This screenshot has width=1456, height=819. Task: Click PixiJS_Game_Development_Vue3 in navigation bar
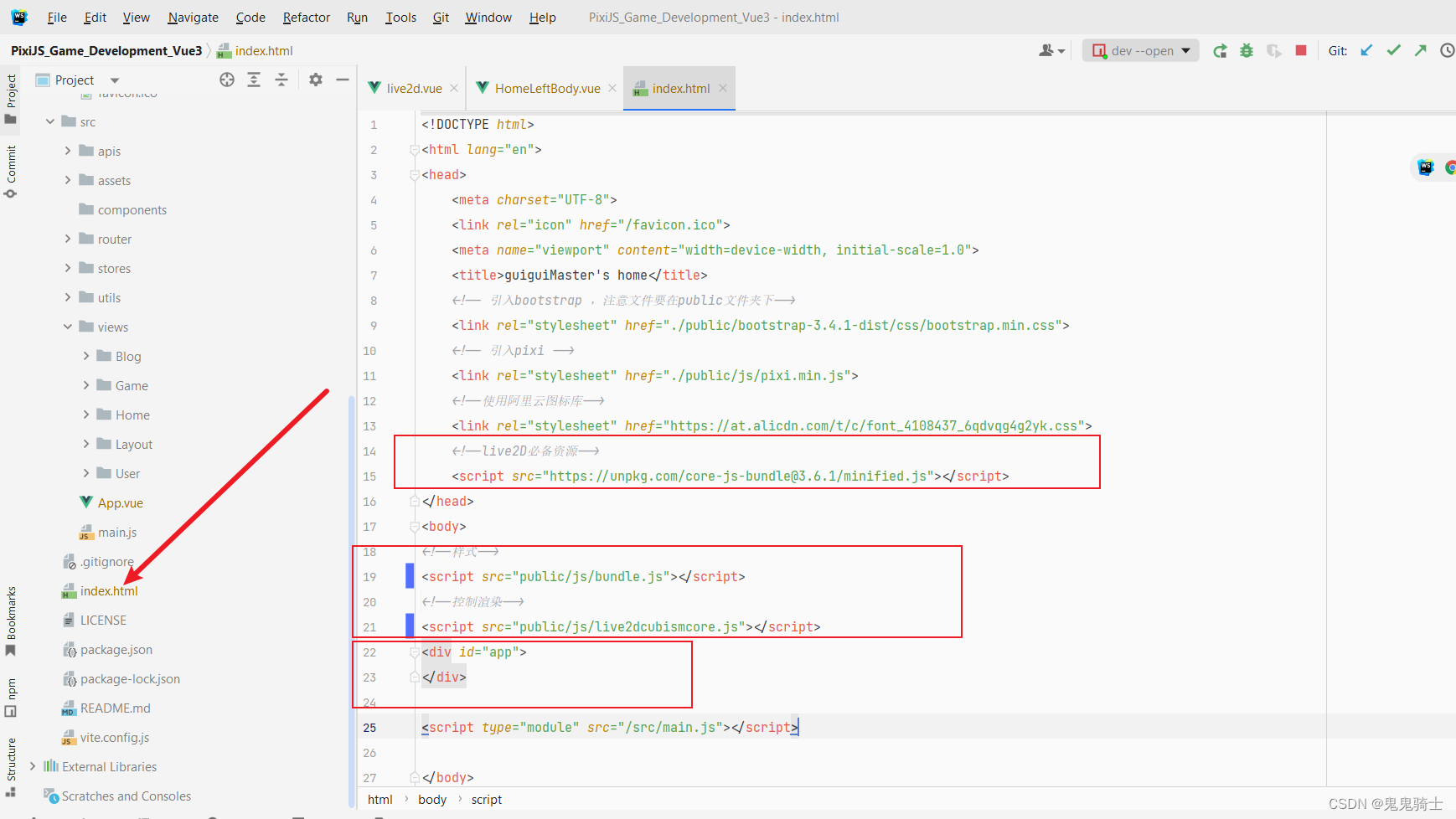tap(106, 50)
